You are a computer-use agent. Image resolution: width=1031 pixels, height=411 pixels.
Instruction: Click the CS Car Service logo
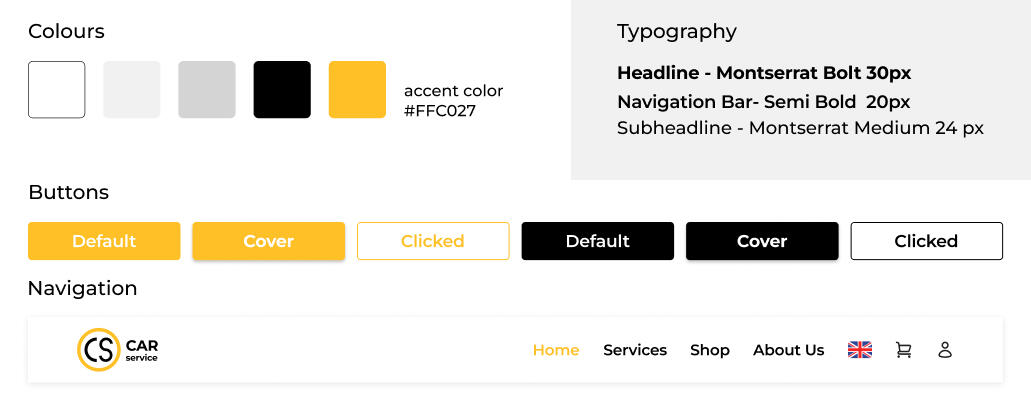click(117, 350)
